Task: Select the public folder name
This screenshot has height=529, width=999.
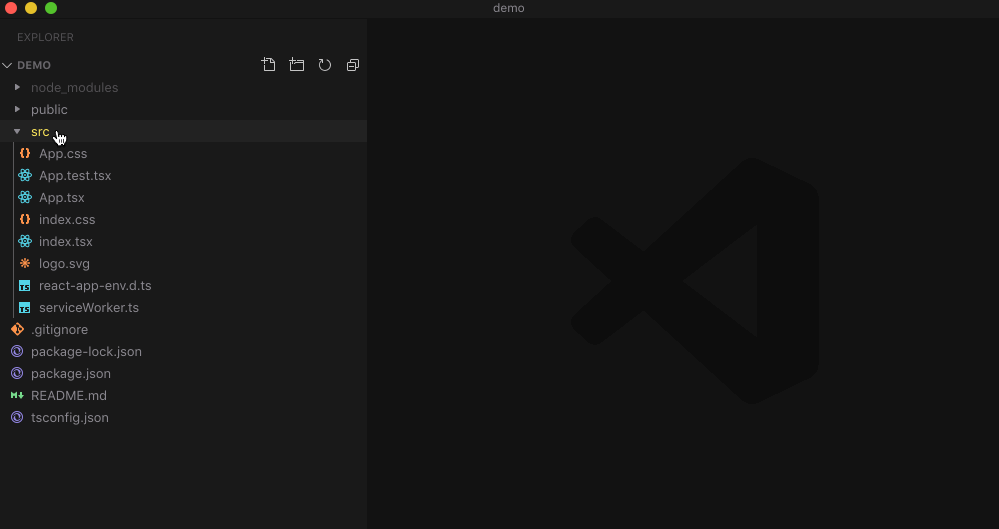Action: coord(49,110)
